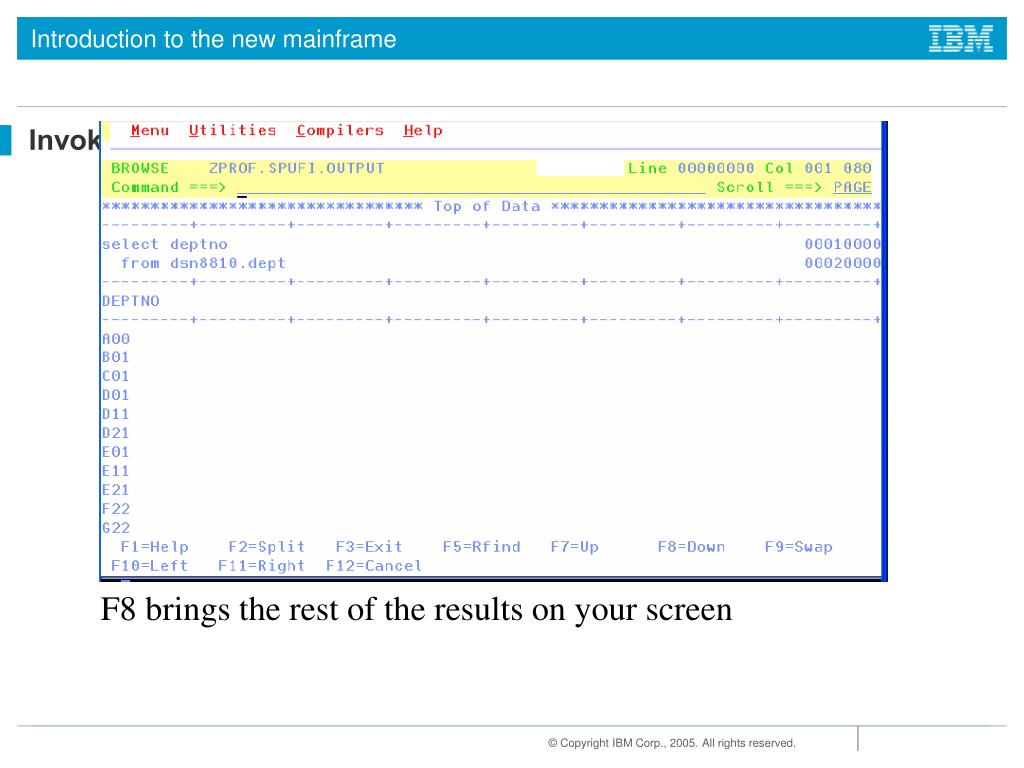Click result row D11
Viewport: 1024px width, 768px height.
116,414
